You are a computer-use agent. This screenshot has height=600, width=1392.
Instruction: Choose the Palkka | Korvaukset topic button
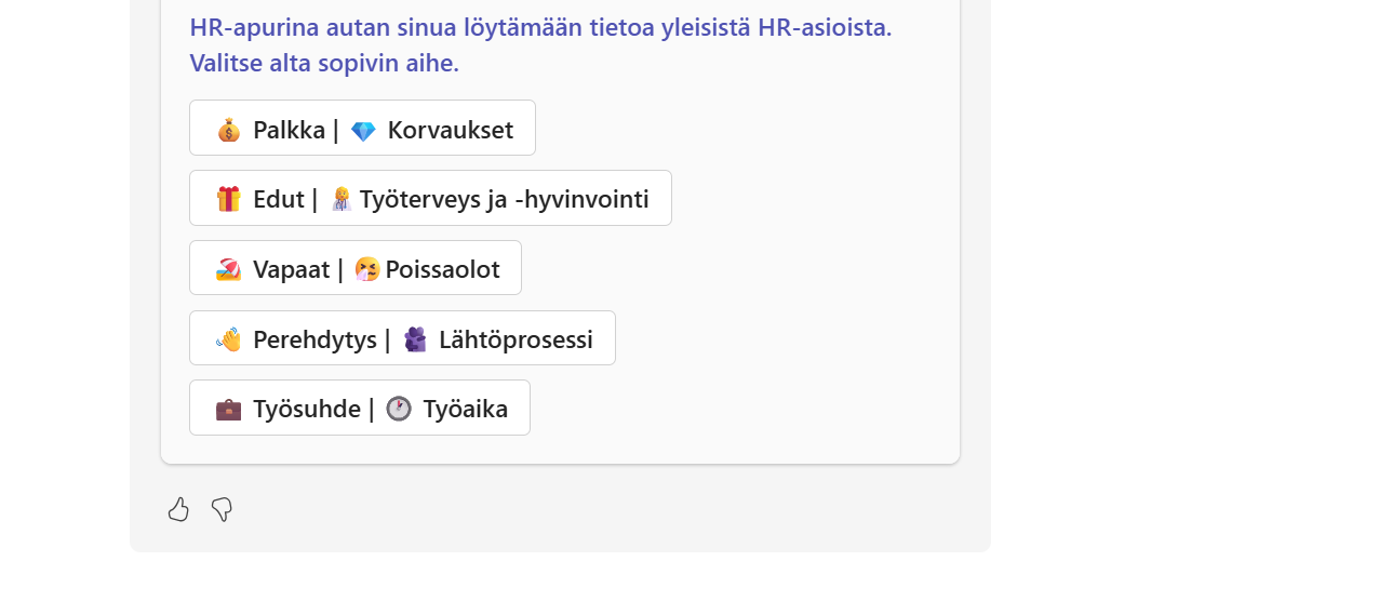coord(362,128)
